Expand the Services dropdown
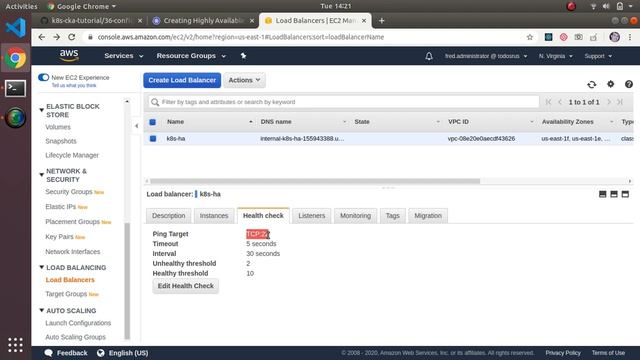The width and height of the screenshot is (640, 360). pyautogui.click(x=124, y=56)
